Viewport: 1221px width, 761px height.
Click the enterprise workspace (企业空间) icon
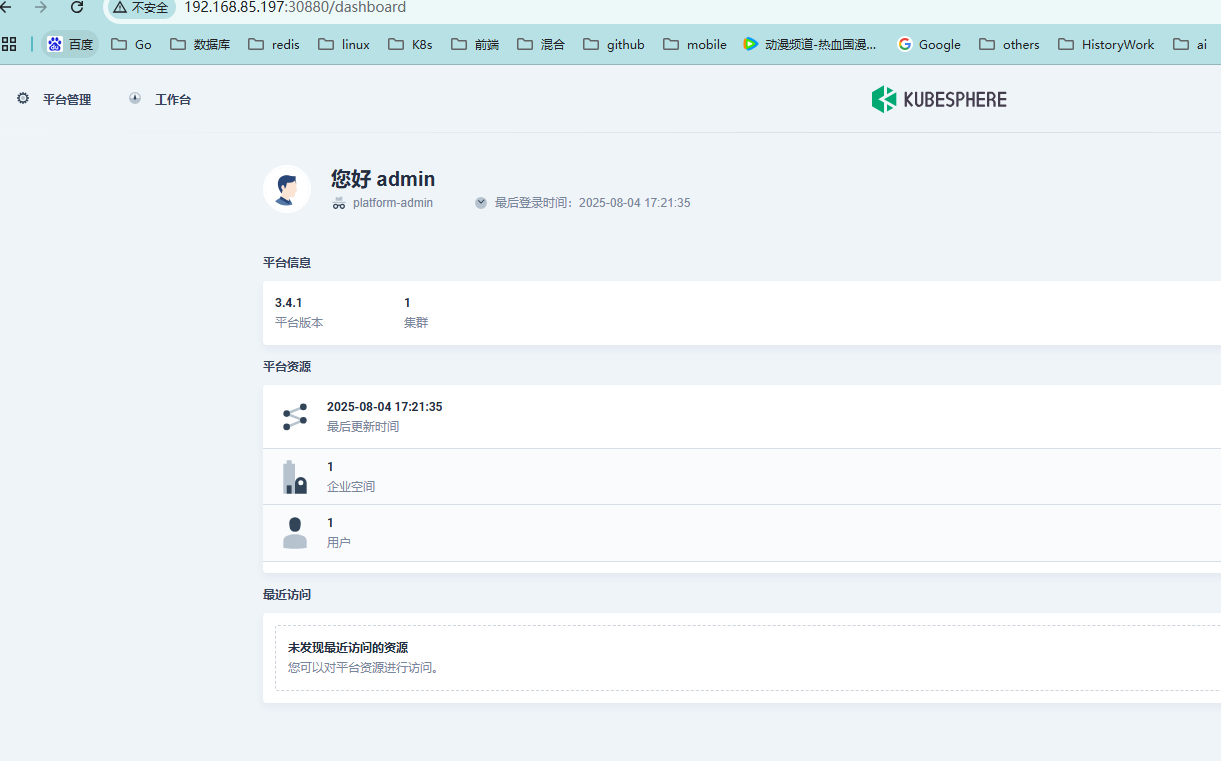click(295, 477)
